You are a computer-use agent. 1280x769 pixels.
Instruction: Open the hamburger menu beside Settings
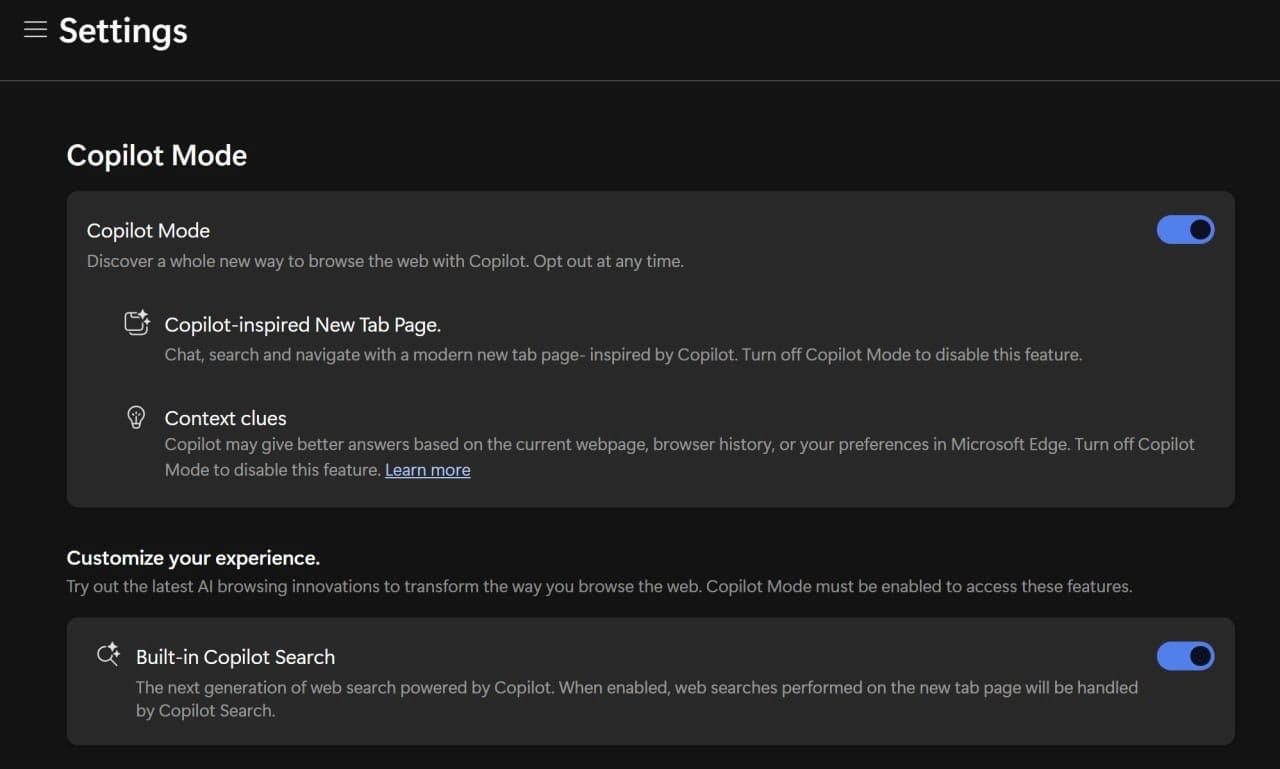coord(35,30)
